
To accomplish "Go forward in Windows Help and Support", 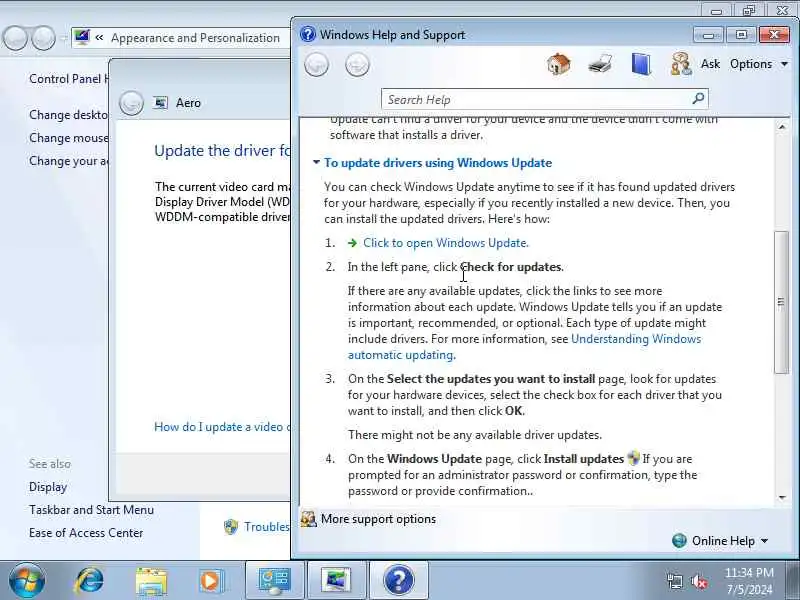I will [x=357, y=65].
